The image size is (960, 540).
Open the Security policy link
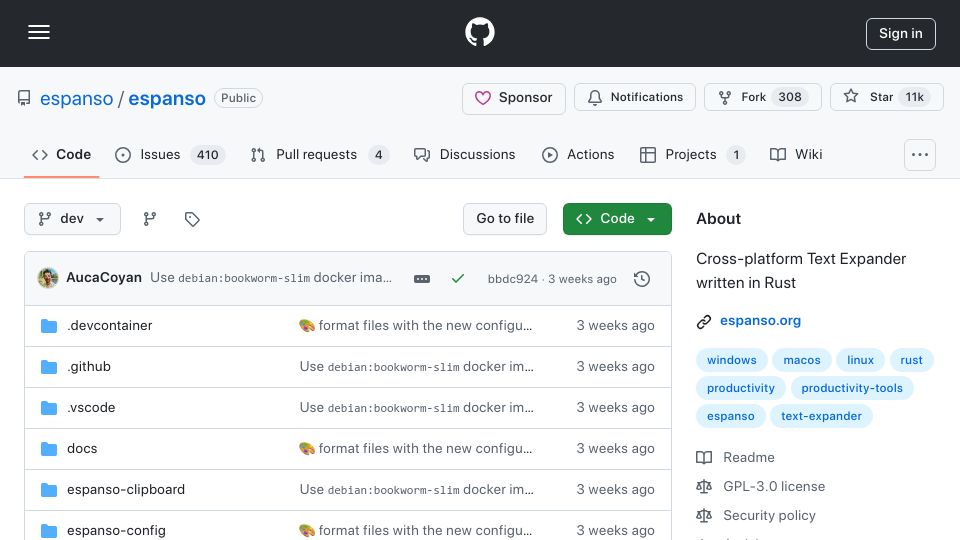coord(769,516)
